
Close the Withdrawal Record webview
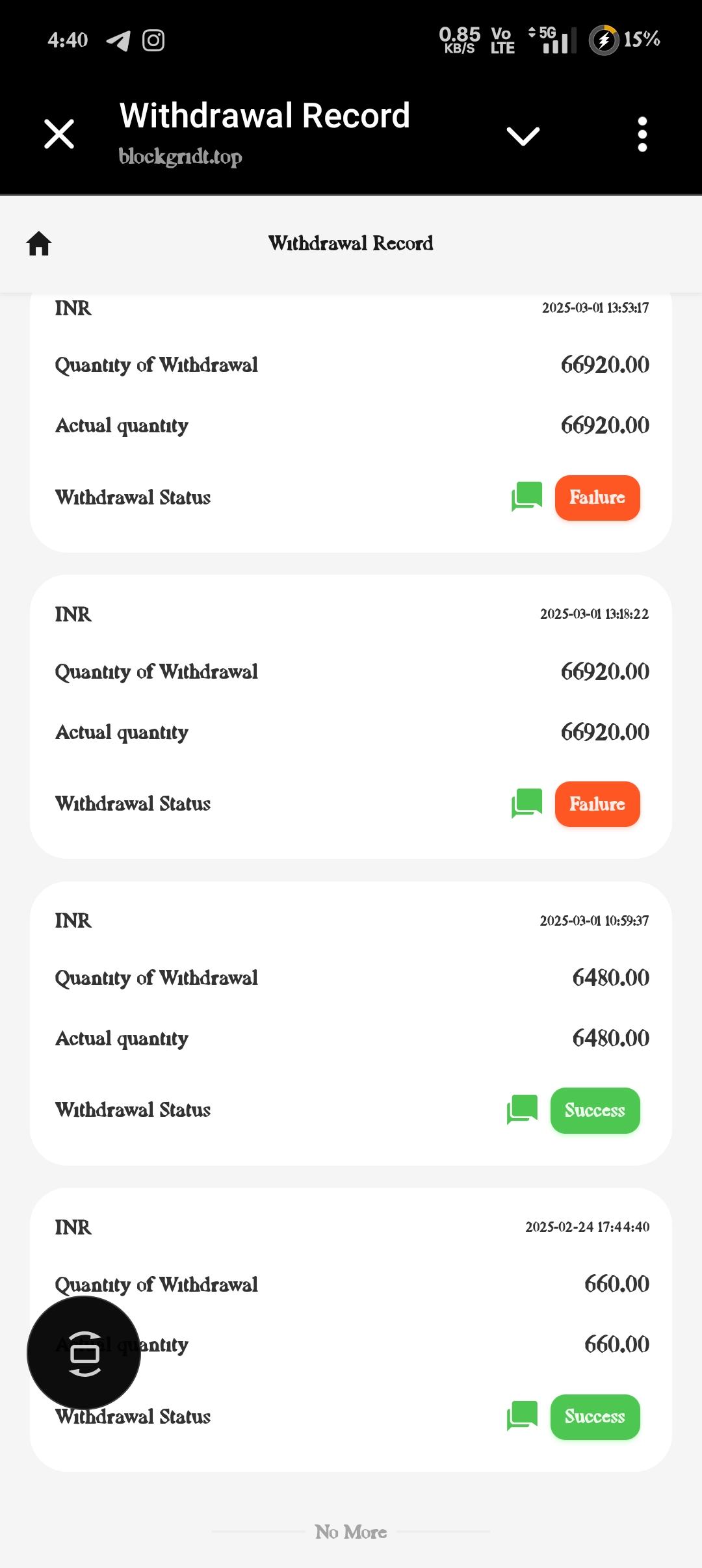(59, 134)
